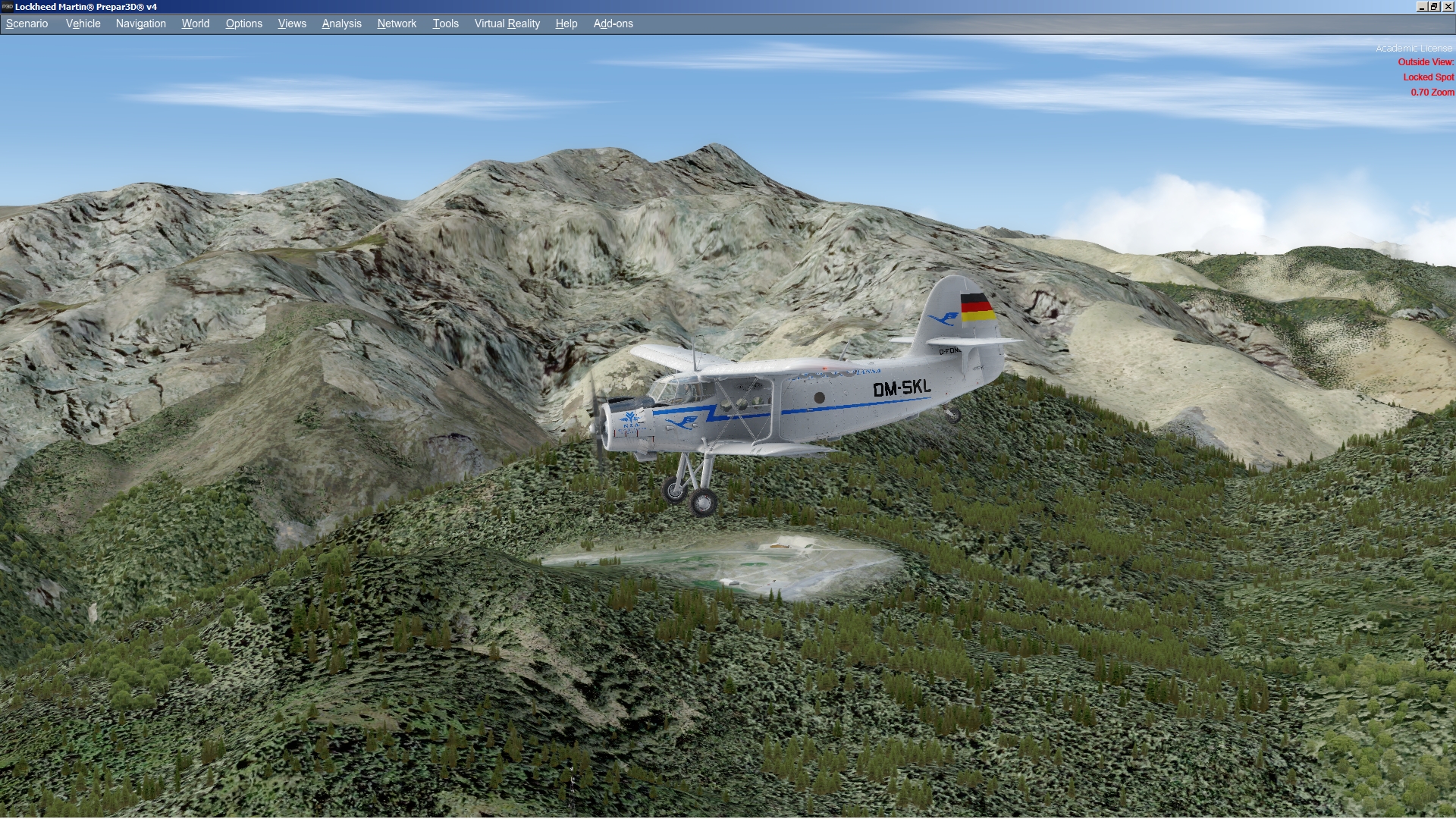Open the Analysis menu

click(341, 24)
